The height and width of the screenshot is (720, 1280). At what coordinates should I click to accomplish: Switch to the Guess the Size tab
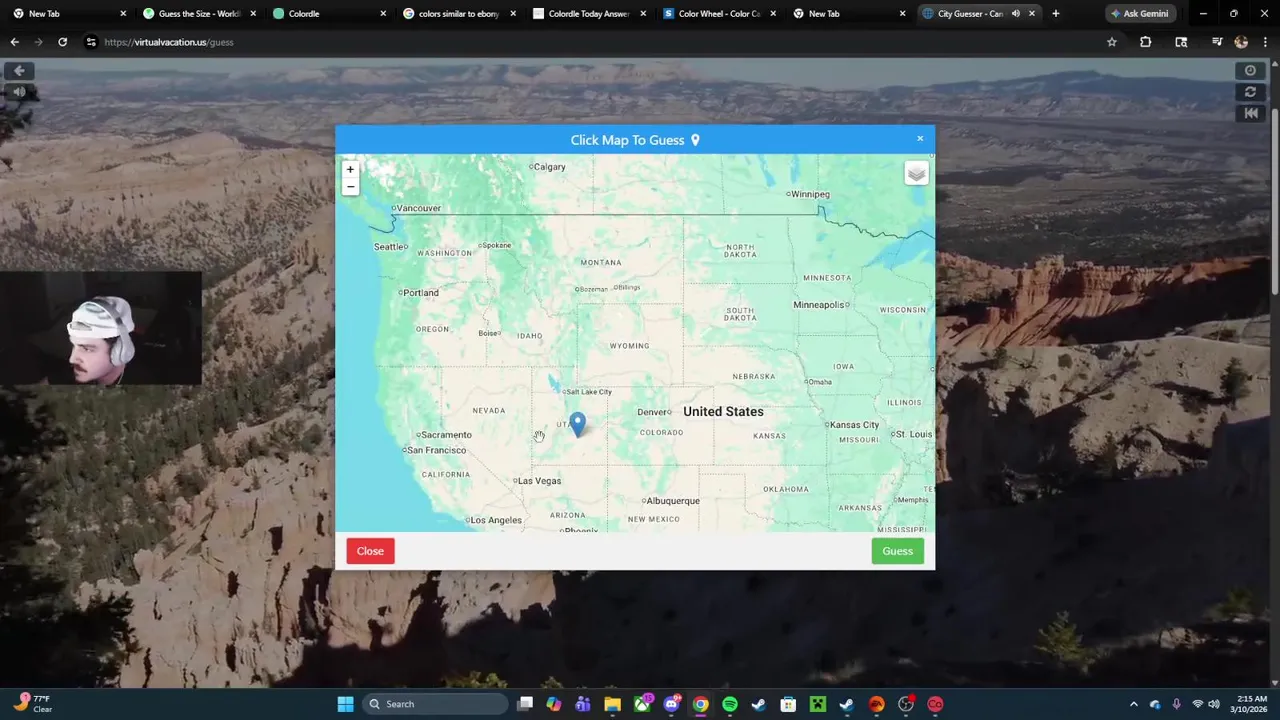pos(198,14)
